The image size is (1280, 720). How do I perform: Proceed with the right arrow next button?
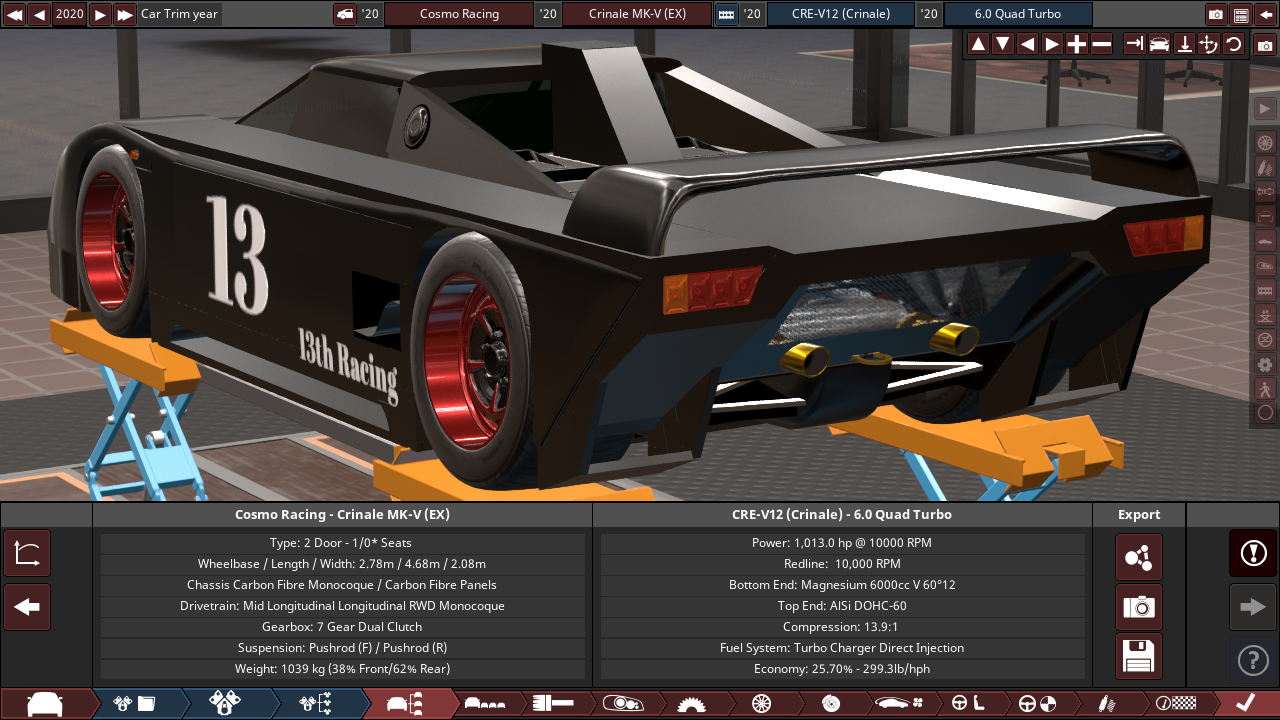point(1253,607)
